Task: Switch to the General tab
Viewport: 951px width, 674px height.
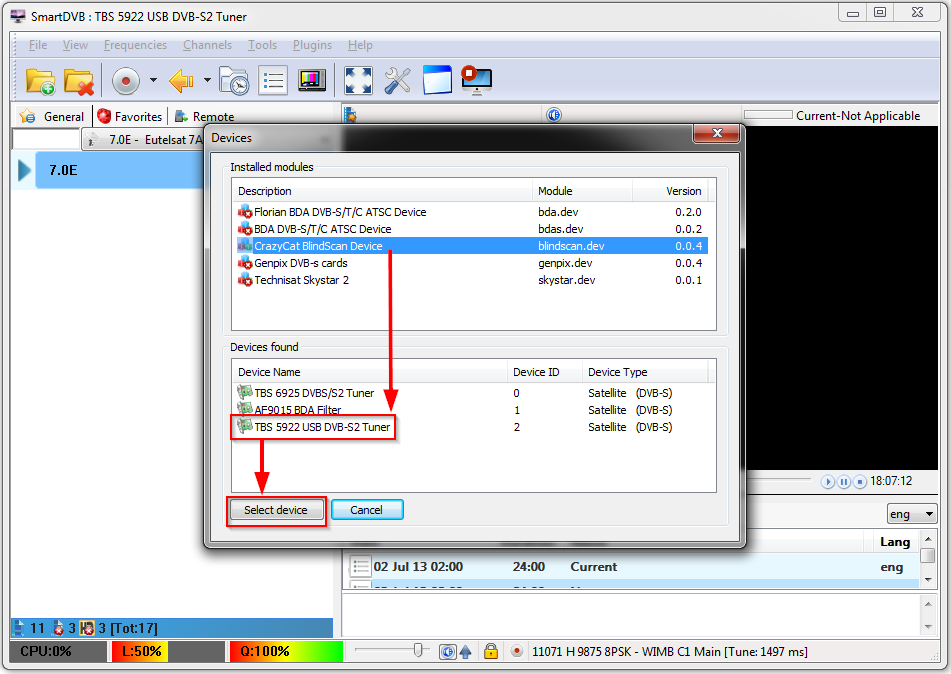Action: point(52,116)
